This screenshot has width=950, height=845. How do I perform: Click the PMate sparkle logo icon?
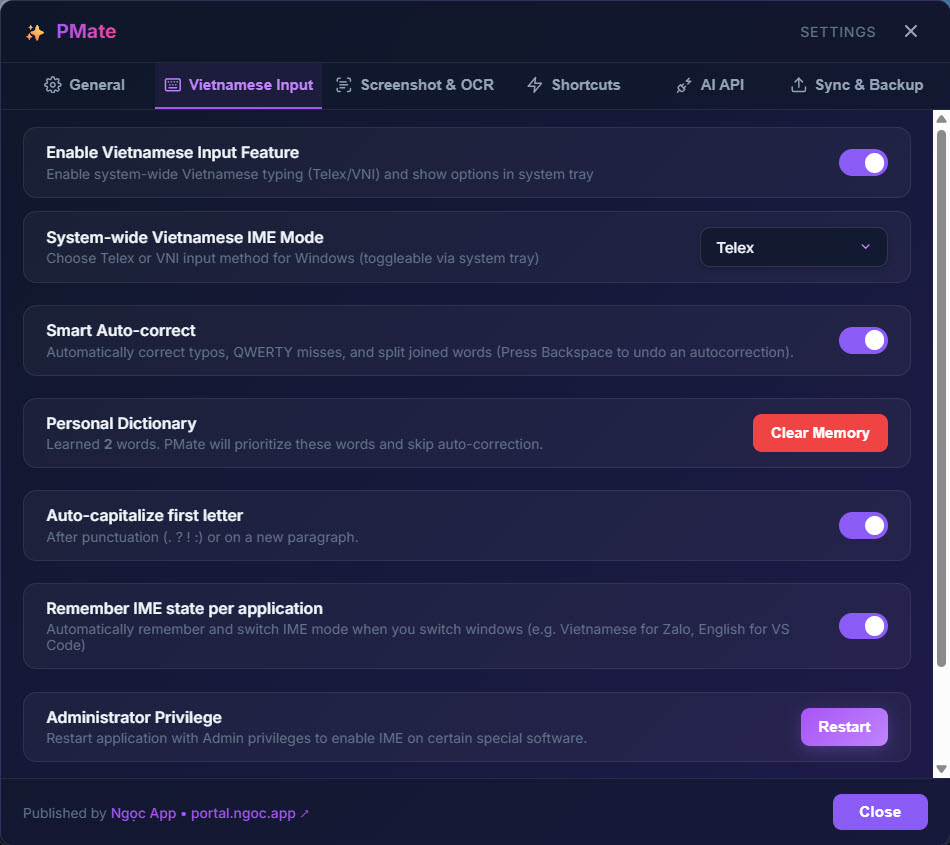pyautogui.click(x=35, y=32)
